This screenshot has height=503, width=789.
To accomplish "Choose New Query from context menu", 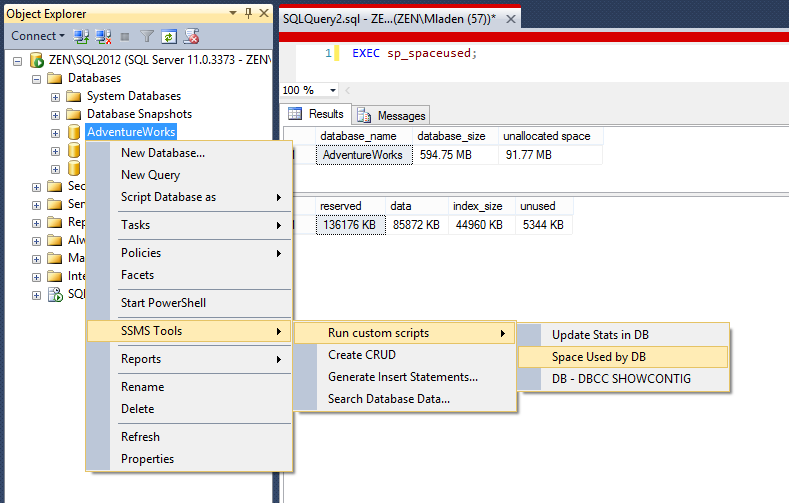I will click(x=189, y=175).
